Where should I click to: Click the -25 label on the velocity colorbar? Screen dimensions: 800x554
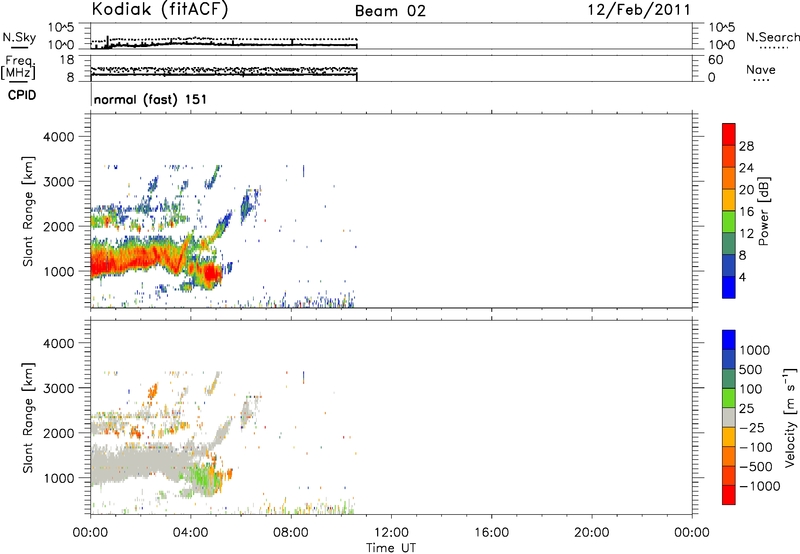[753, 428]
